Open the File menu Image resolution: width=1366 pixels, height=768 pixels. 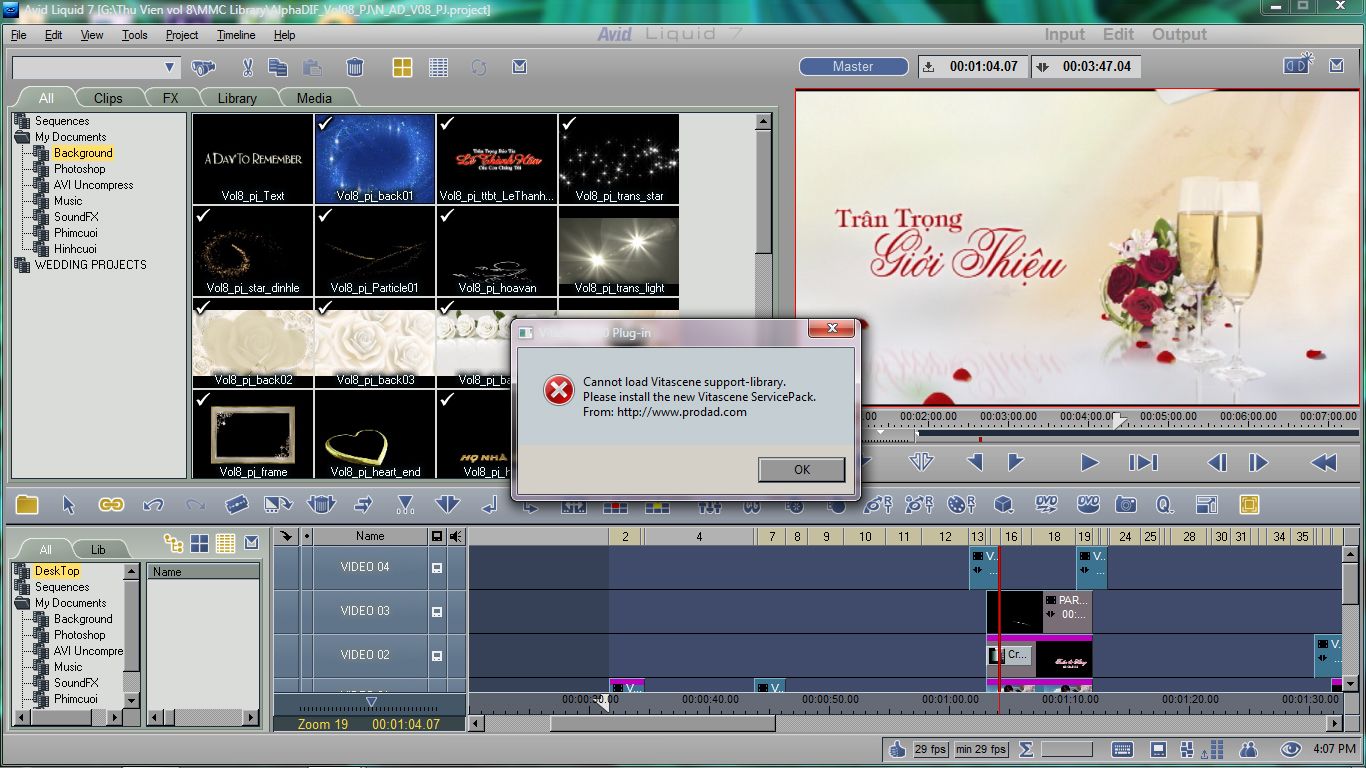[x=19, y=35]
